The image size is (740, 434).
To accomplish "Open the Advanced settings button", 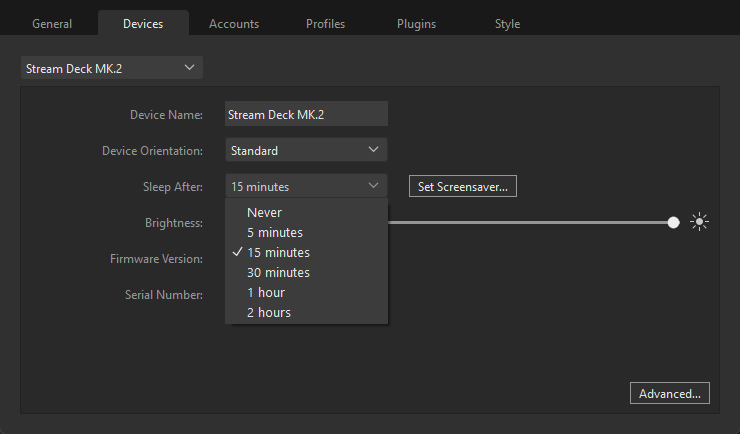I will 670,393.
